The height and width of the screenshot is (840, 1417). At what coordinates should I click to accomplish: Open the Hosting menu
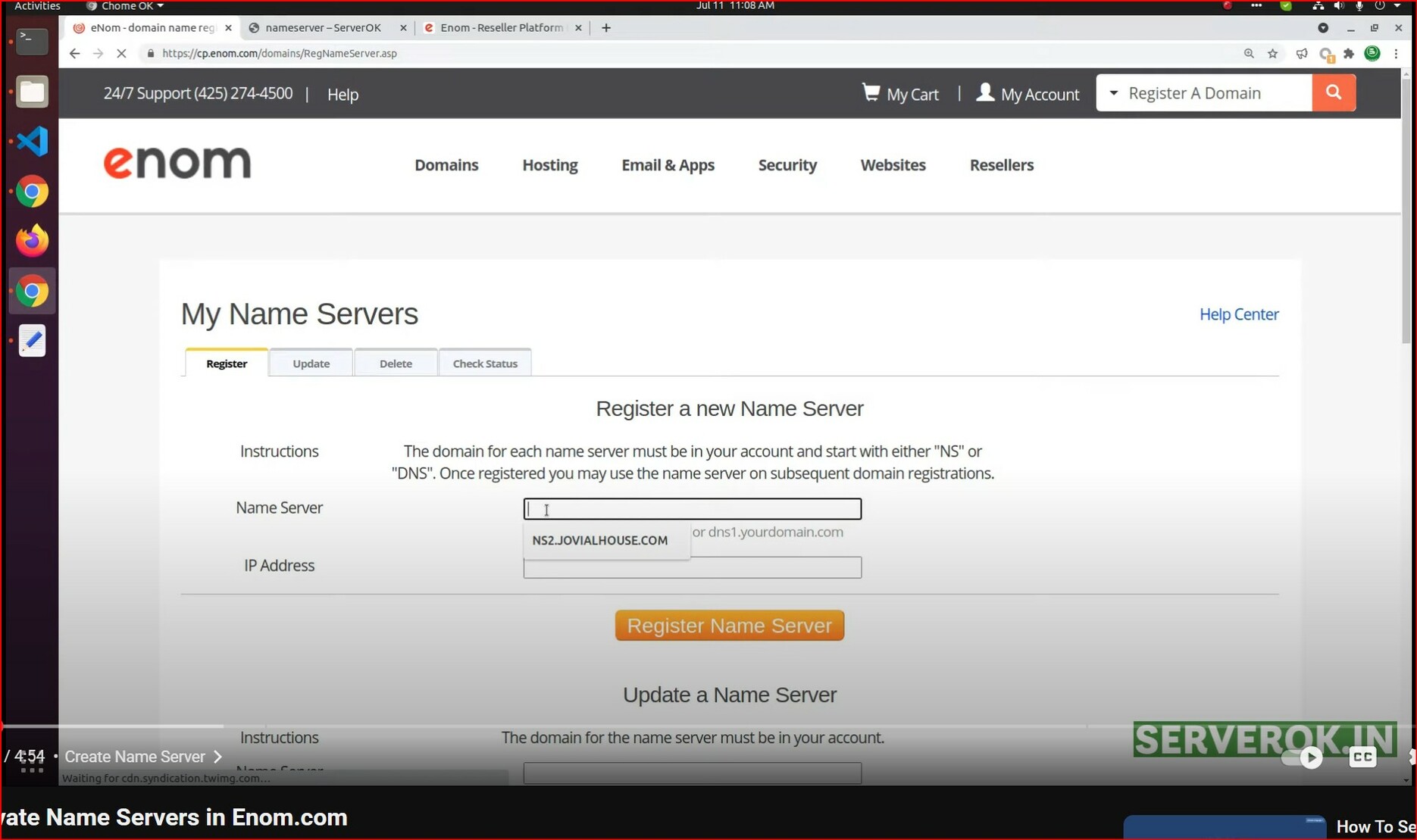[x=549, y=164]
